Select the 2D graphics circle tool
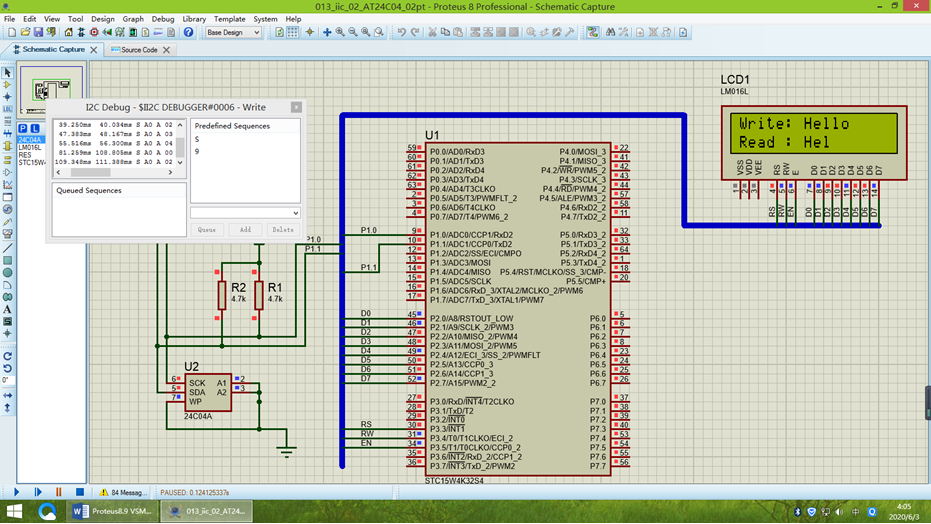 pyautogui.click(x=7, y=272)
